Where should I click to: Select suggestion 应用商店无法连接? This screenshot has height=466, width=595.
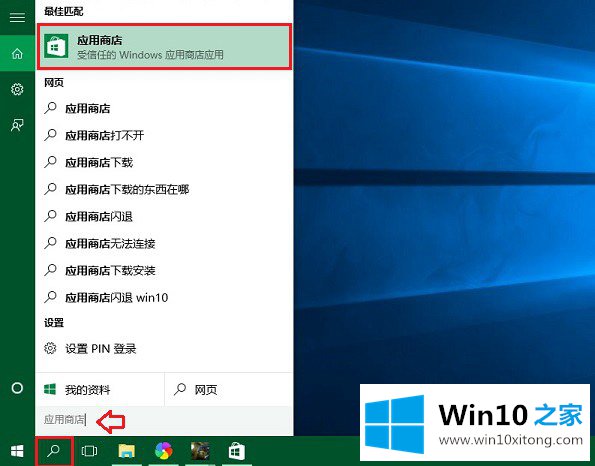point(164,243)
